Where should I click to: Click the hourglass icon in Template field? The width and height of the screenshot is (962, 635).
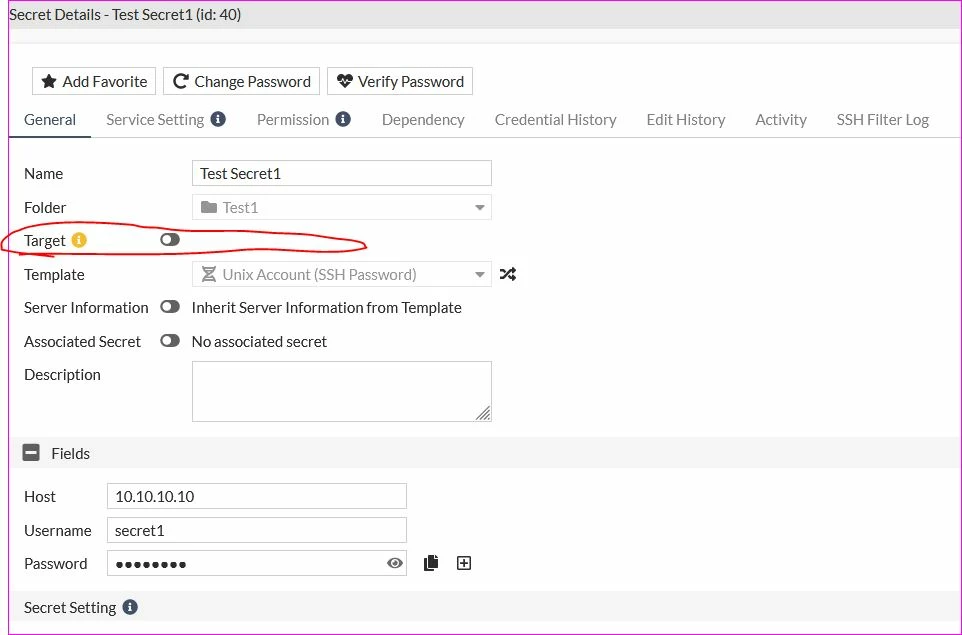209,274
